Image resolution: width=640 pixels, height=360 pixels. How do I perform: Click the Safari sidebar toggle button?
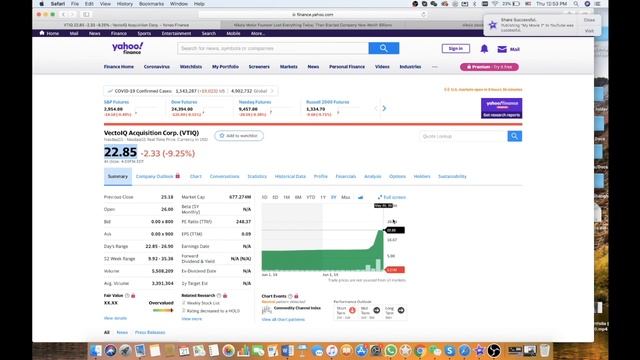(x=86, y=14)
